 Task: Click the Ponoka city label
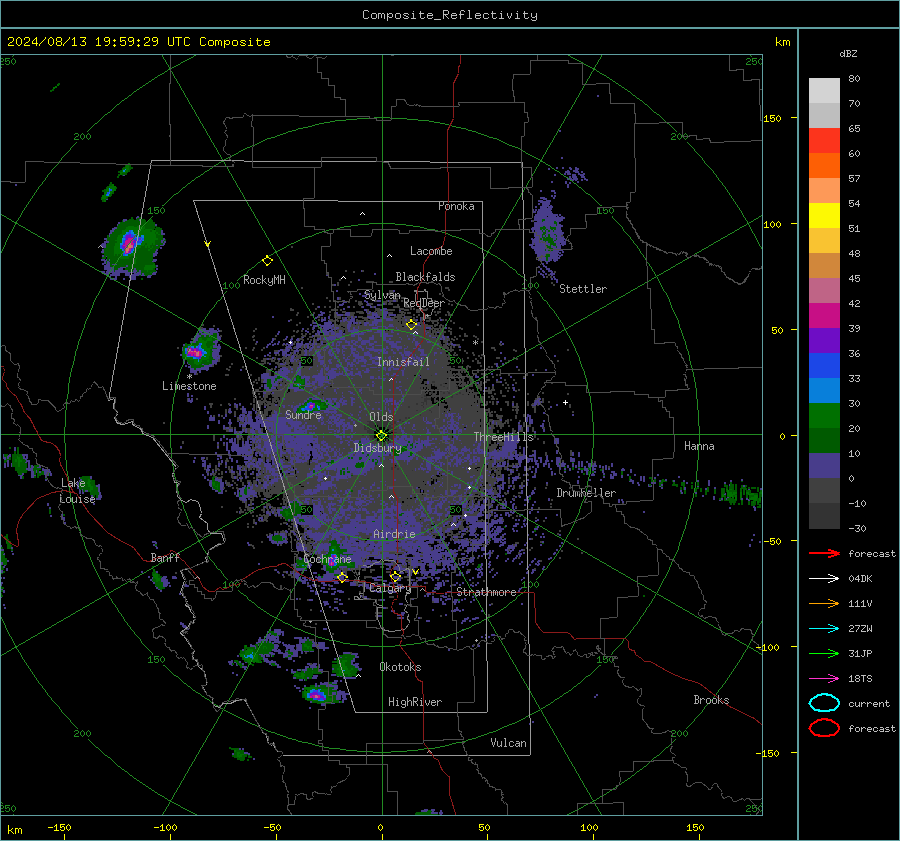(x=456, y=206)
